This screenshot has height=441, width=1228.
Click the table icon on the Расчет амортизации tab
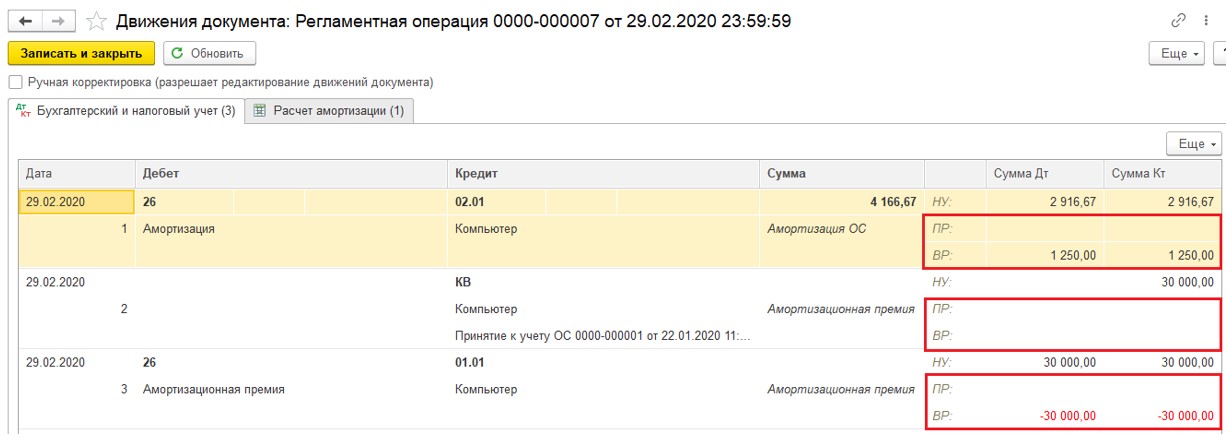click(x=260, y=111)
